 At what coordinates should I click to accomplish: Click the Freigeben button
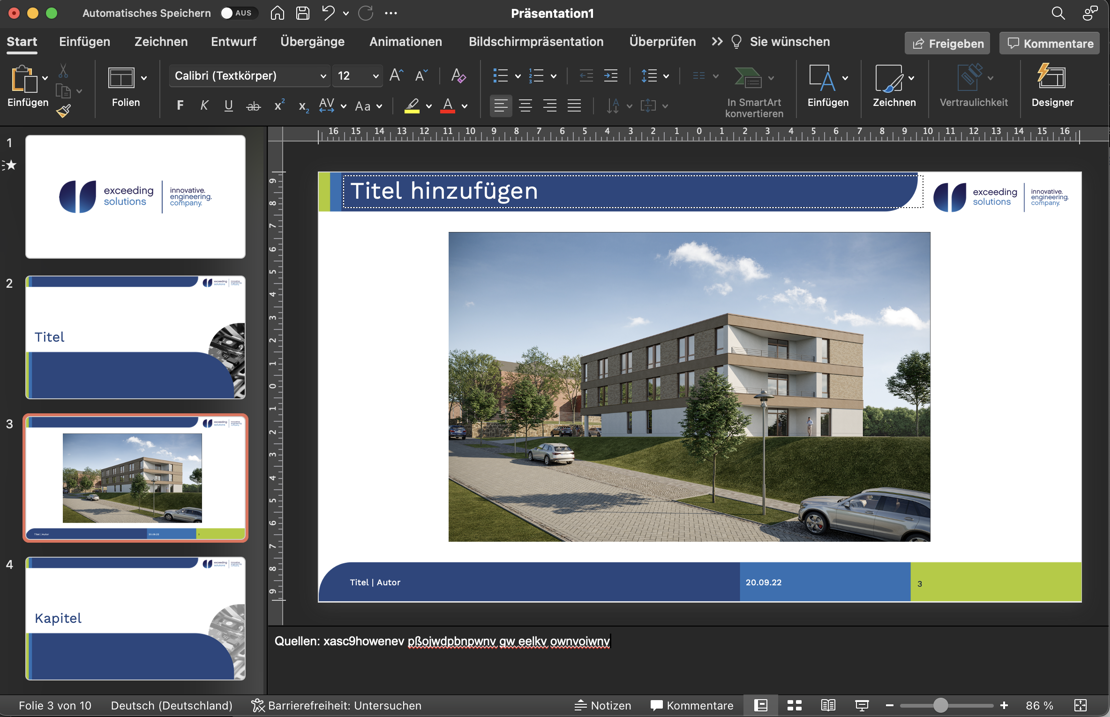947,43
